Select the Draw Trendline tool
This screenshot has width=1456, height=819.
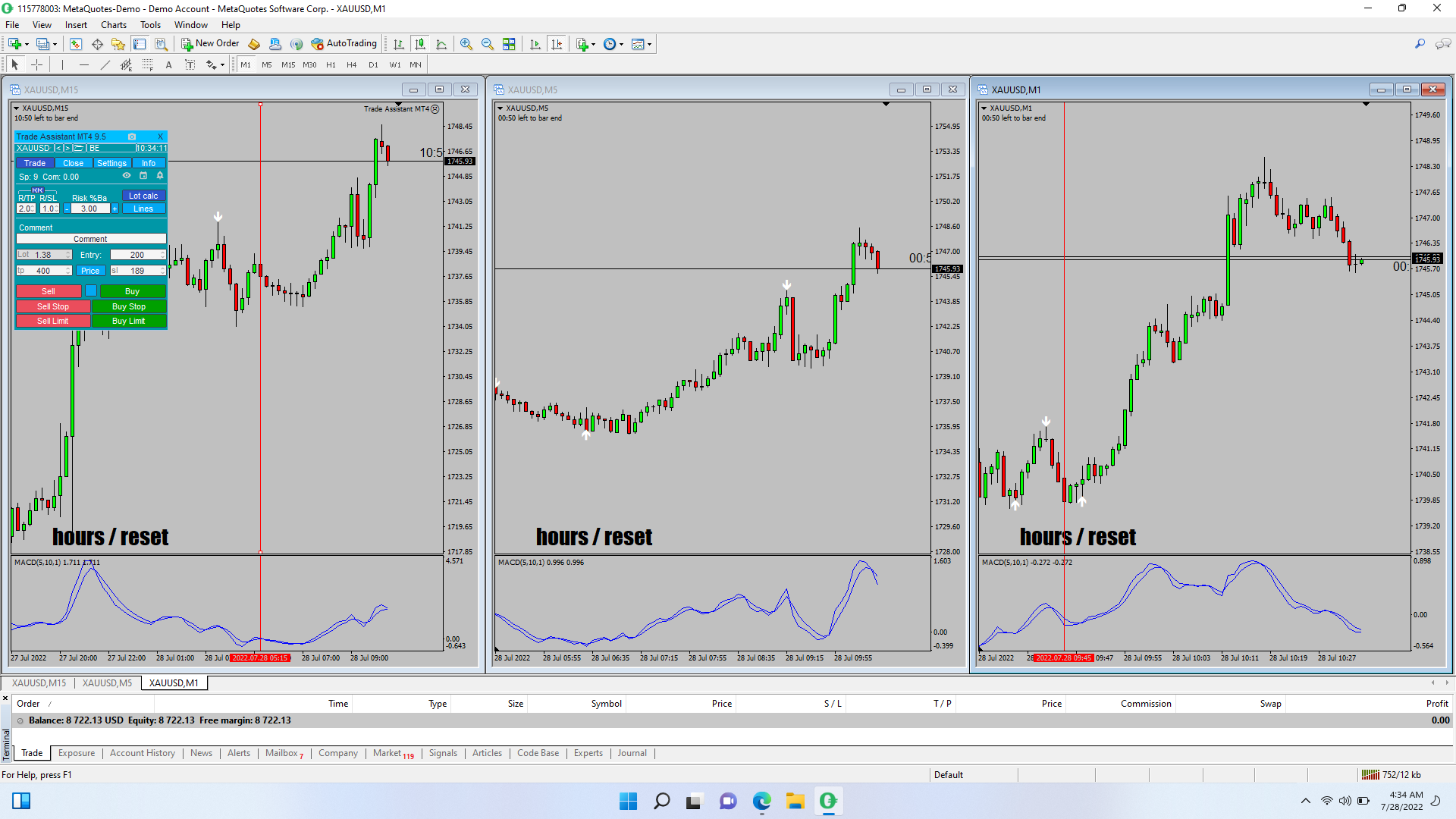pos(105,65)
